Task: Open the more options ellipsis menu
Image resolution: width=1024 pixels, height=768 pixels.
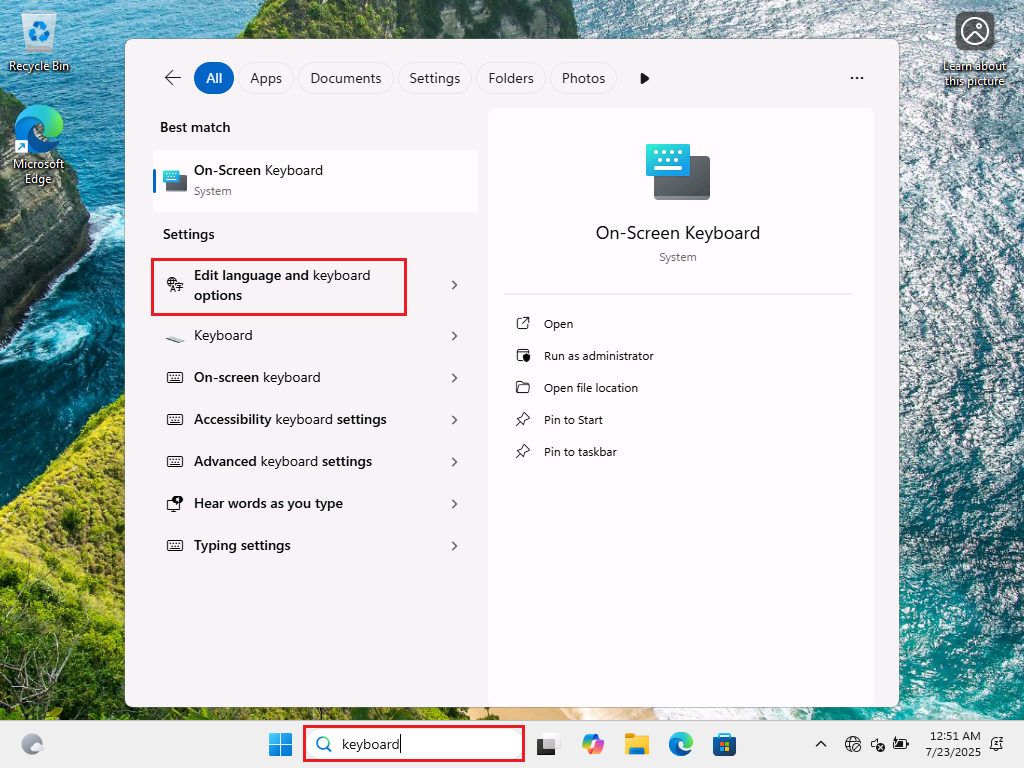Action: tap(857, 78)
